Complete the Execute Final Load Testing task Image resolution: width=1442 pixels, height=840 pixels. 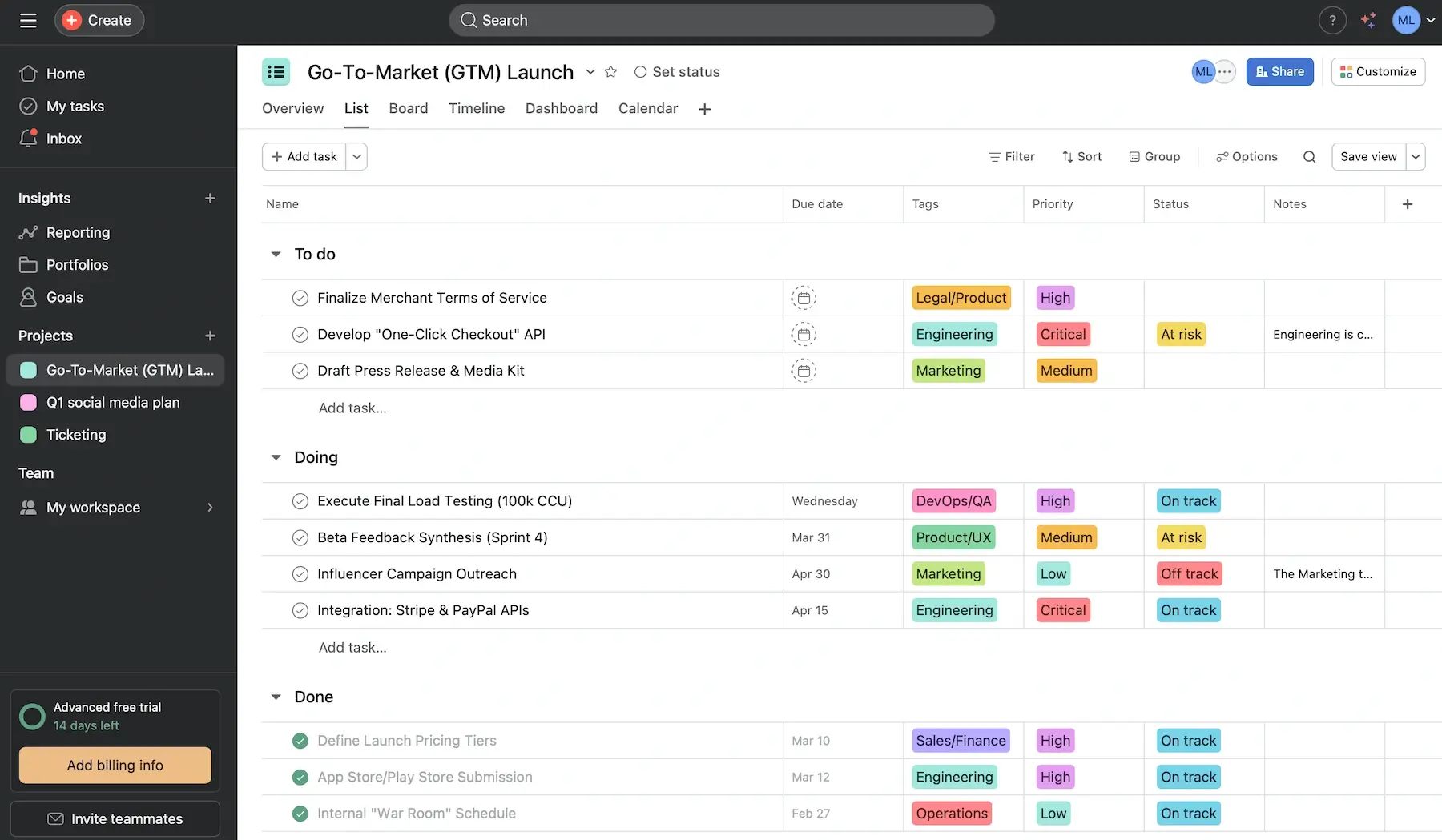[x=300, y=500]
